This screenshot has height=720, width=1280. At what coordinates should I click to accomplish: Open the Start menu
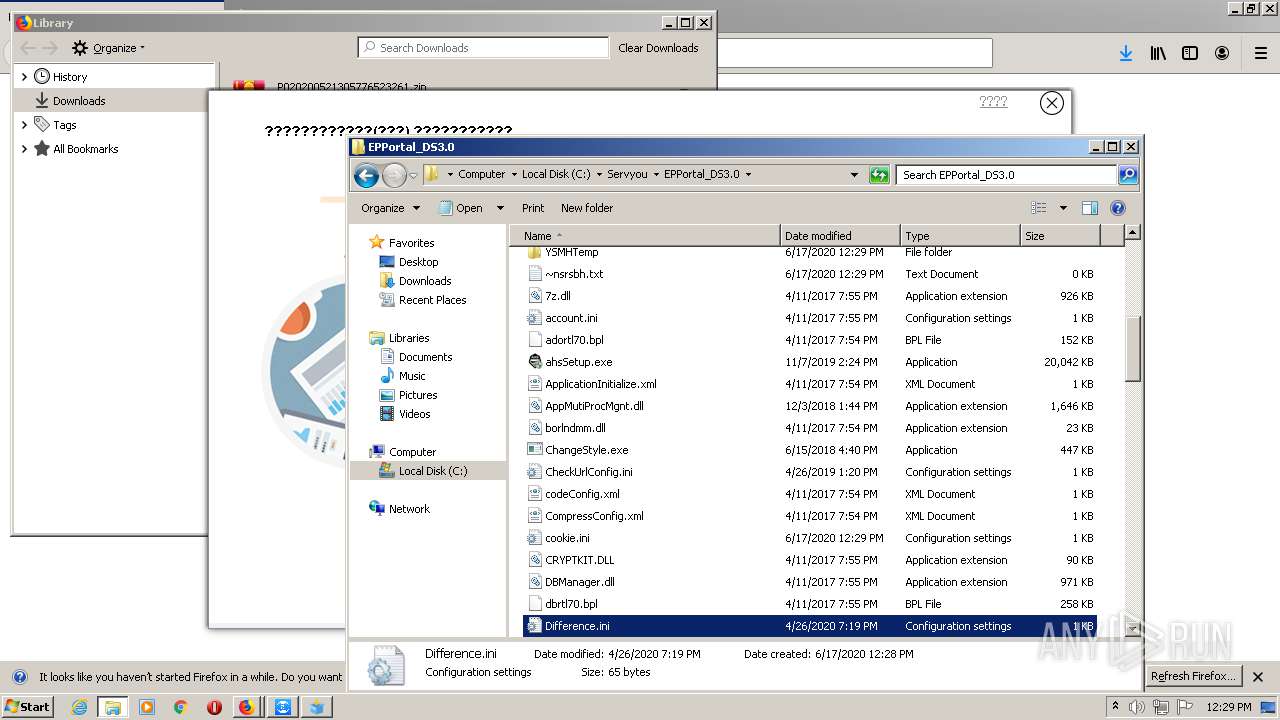click(x=27, y=706)
